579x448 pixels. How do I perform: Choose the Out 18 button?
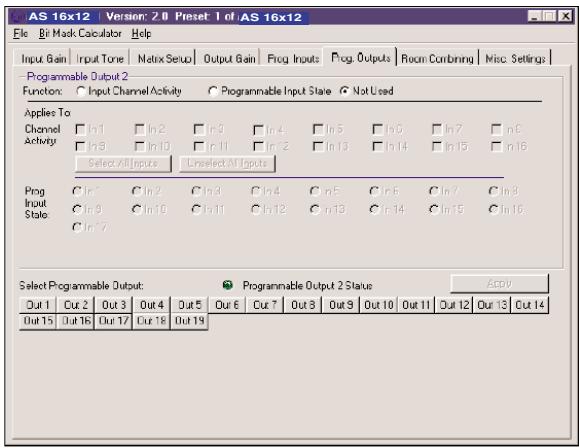(x=152, y=321)
